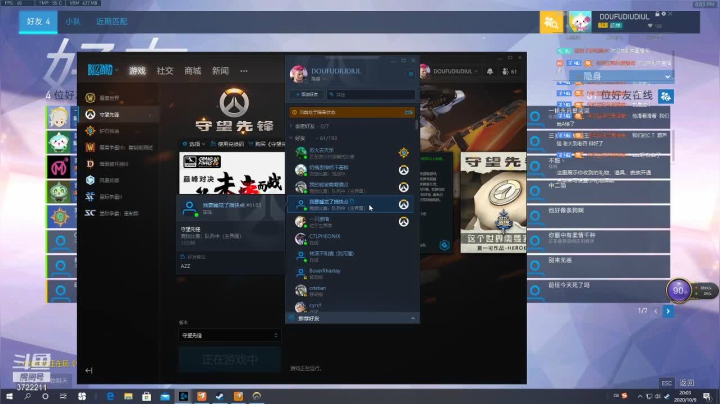
Task: Select StarCraft II in the game sidebar
Action: coord(118,196)
